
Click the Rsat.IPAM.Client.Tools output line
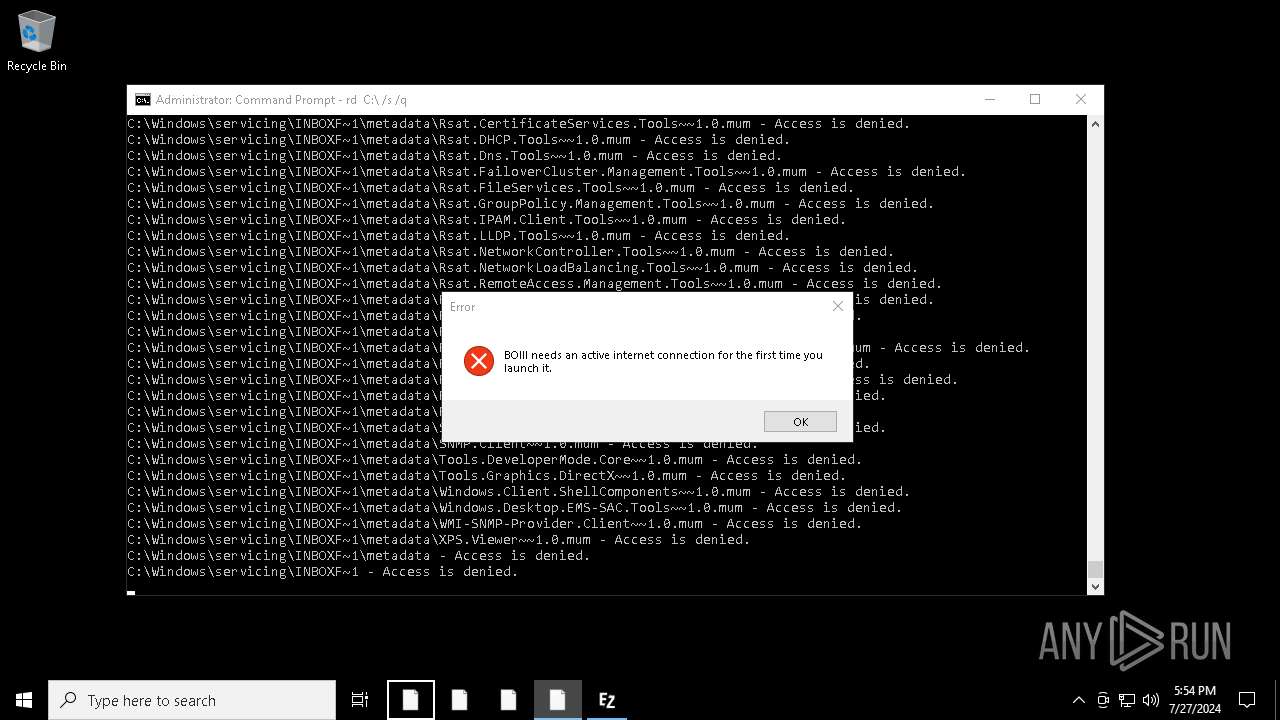[486, 220]
